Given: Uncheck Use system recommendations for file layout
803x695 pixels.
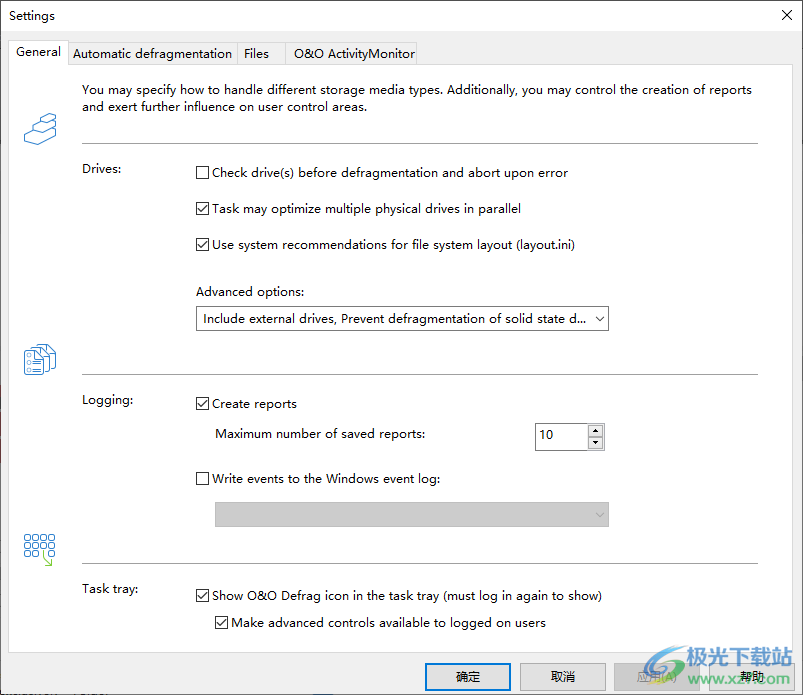Looking at the screenshot, I should point(203,245).
